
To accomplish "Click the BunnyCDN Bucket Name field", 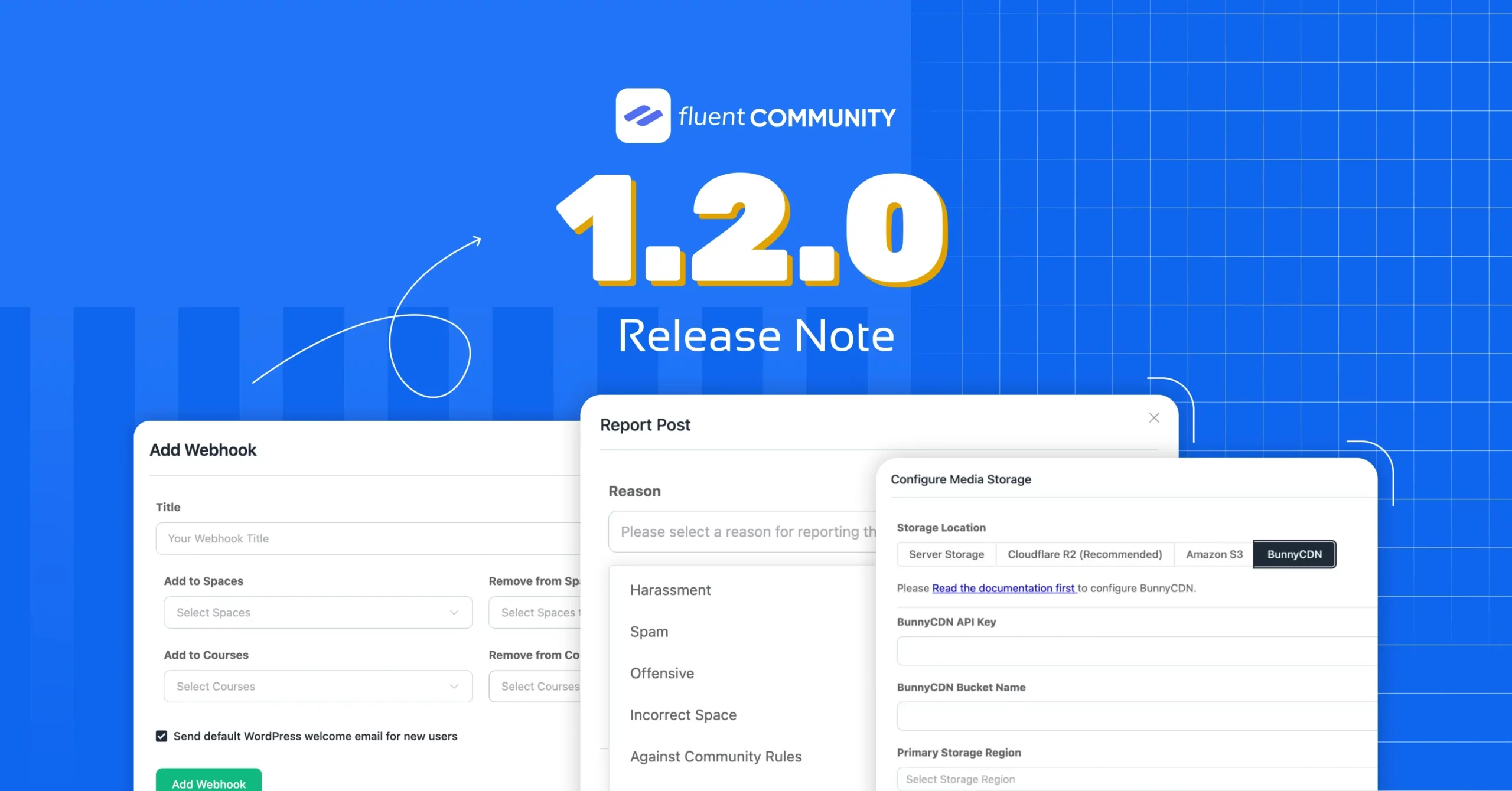I will (1137, 717).
